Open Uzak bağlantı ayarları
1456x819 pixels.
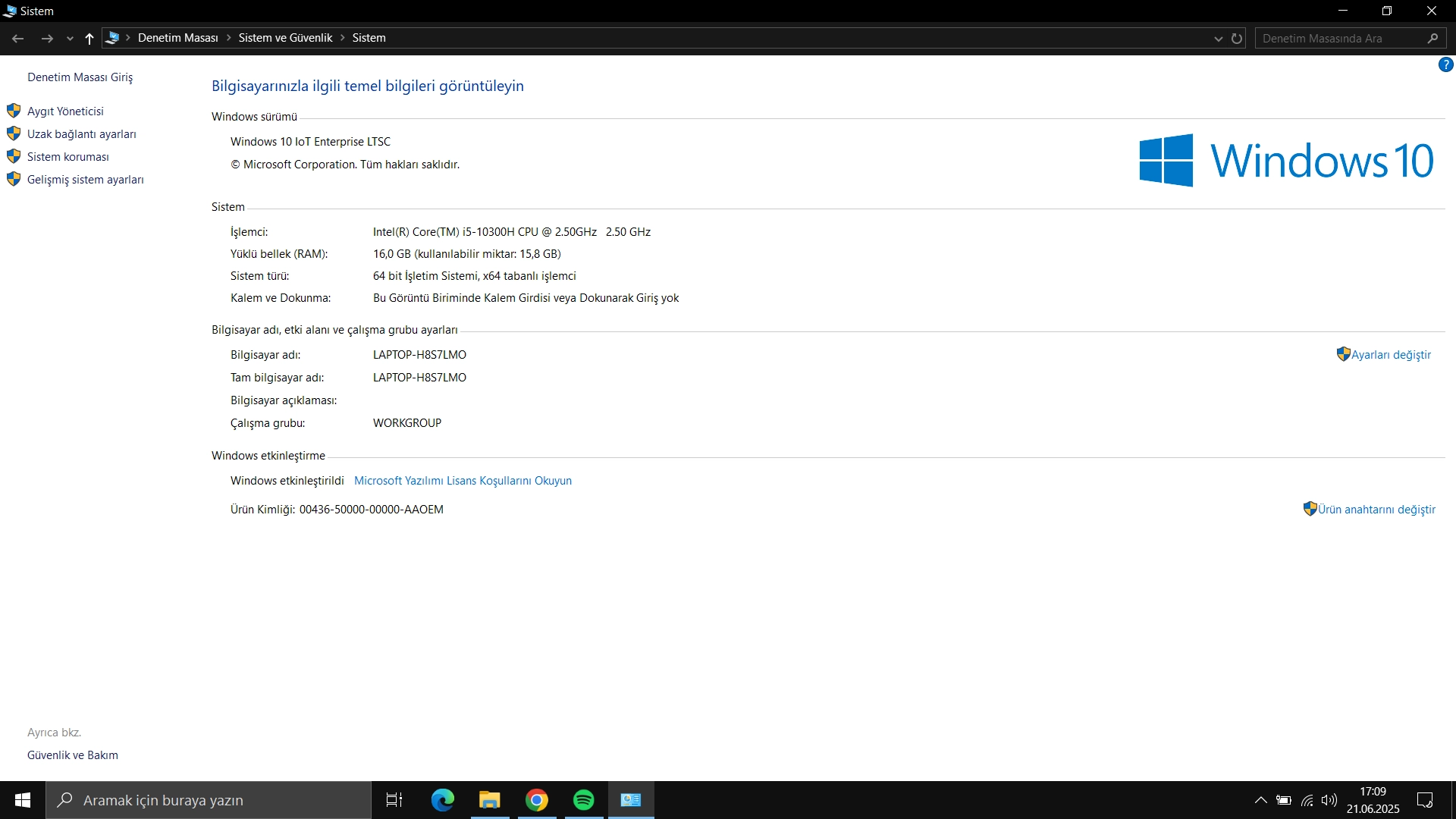[x=82, y=134]
